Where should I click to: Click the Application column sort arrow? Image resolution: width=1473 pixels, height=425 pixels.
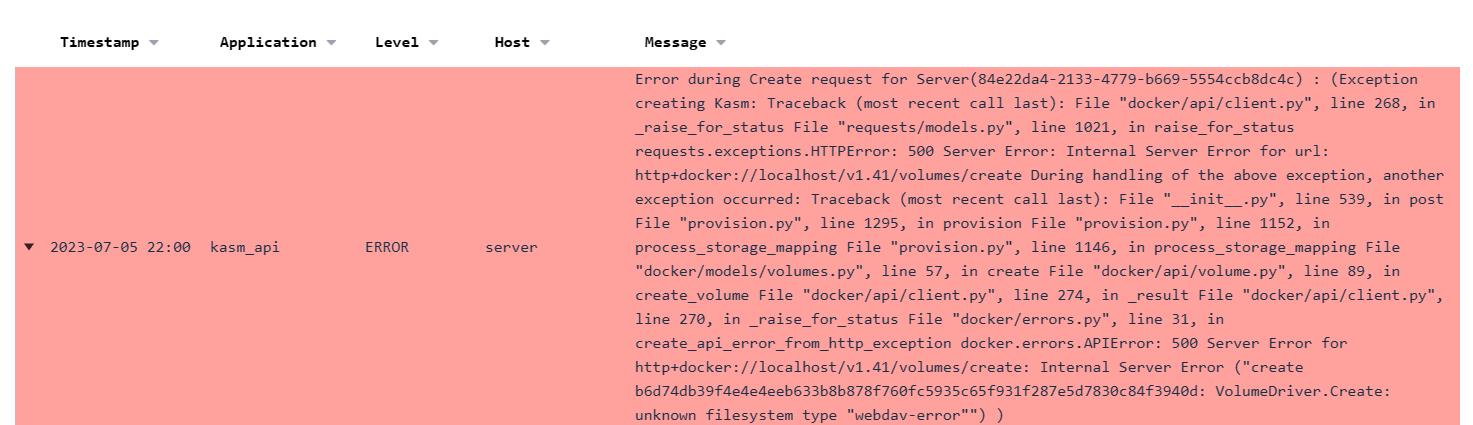pos(331,43)
